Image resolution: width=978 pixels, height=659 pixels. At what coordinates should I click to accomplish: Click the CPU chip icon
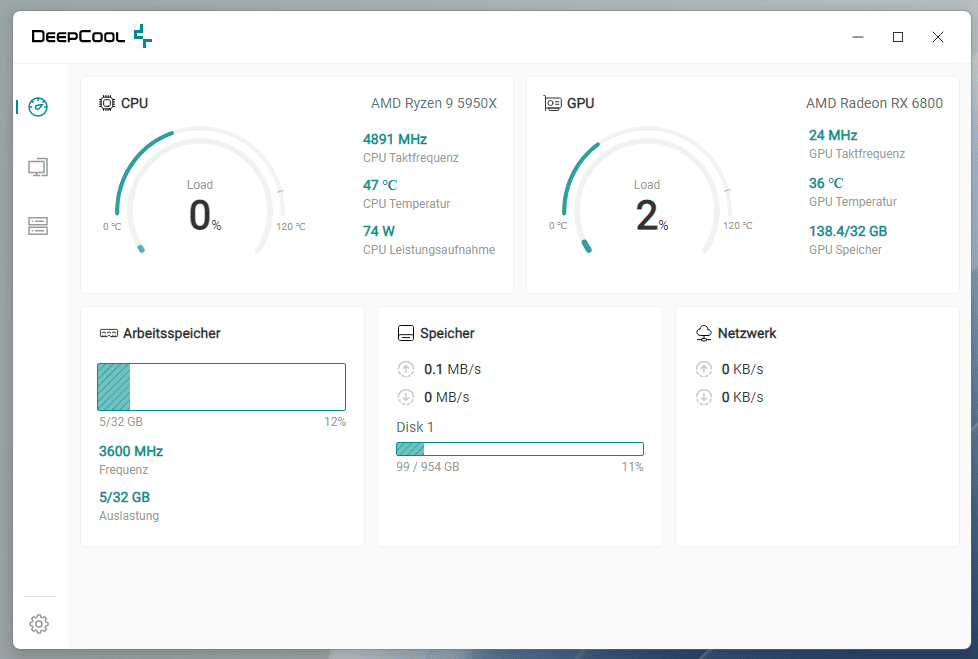click(x=107, y=103)
